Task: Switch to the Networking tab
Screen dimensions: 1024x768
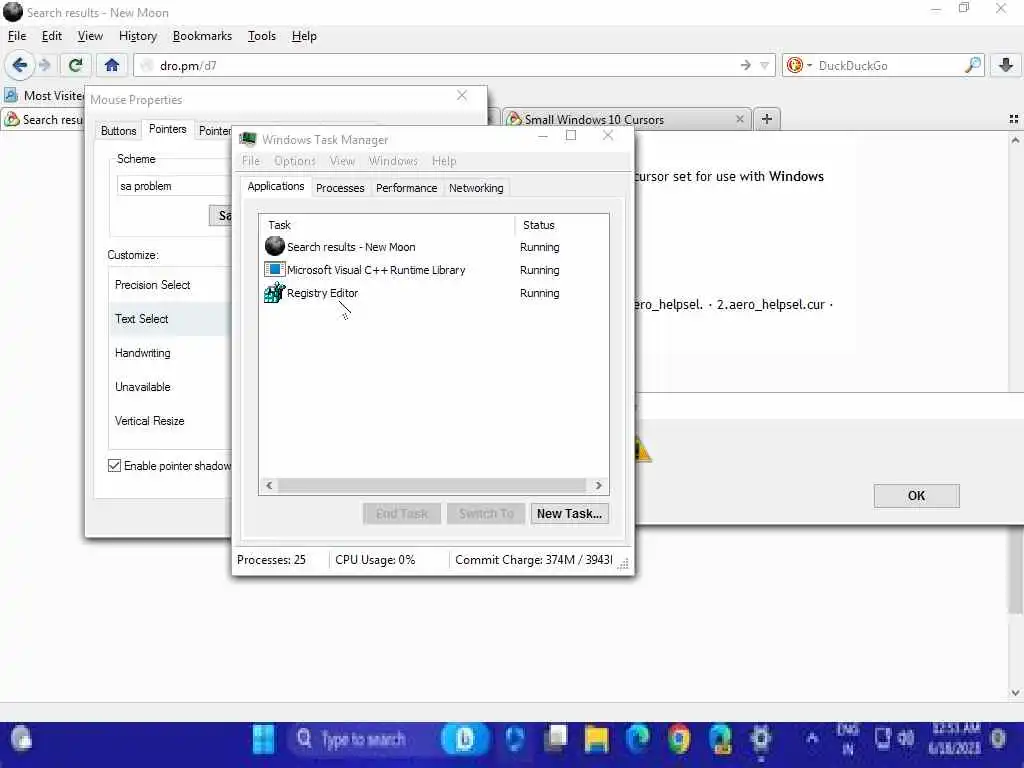Action: tap(476, 188)
